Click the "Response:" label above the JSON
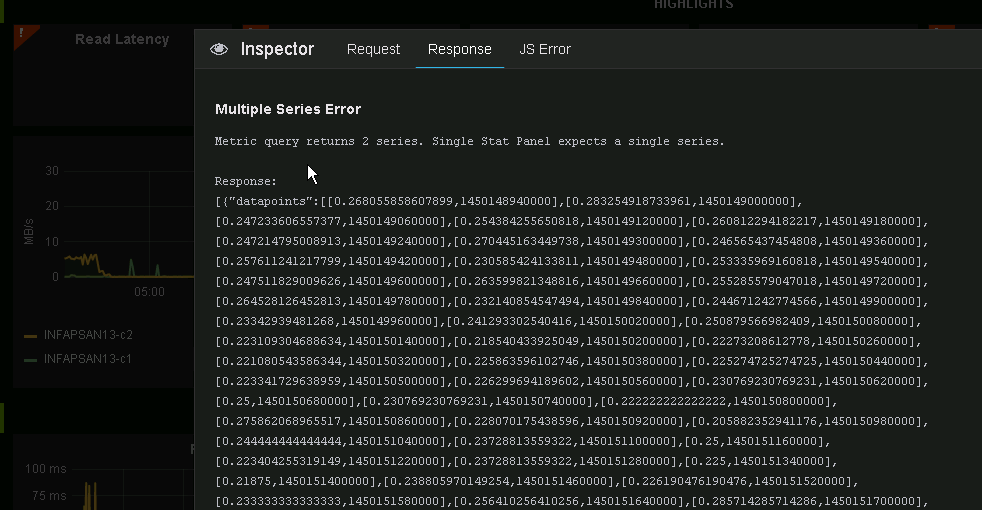 [x=246, y=181]
